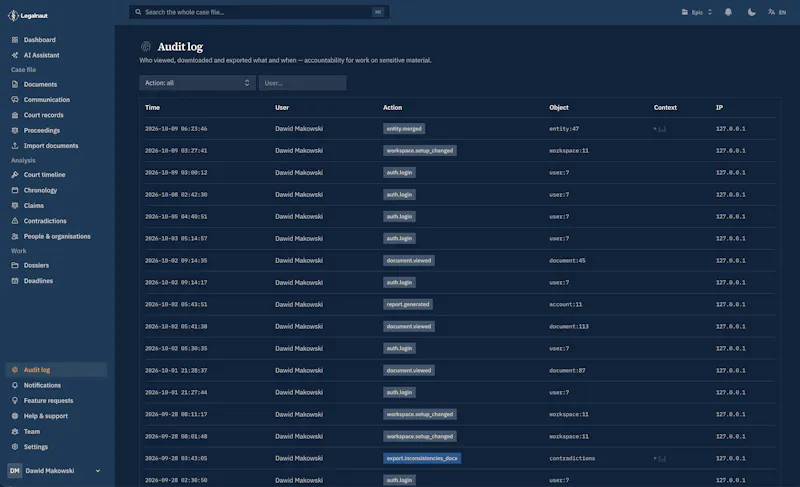Image resolution: width=800 pixels, height=487 pixels.
Task: Open the Contradictions section
Action: click(45, 221)
